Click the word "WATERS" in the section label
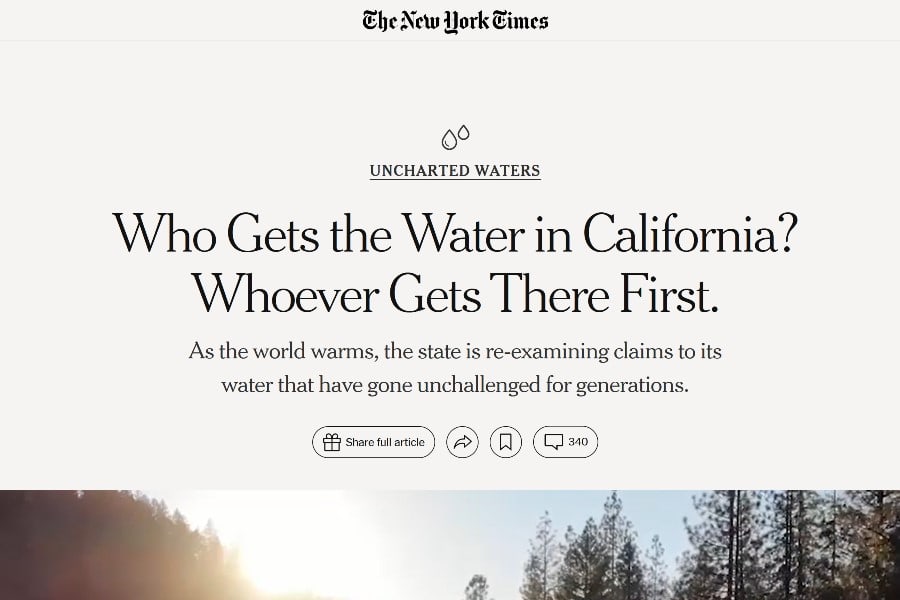900x600 pixels. [x=510, y=171]
